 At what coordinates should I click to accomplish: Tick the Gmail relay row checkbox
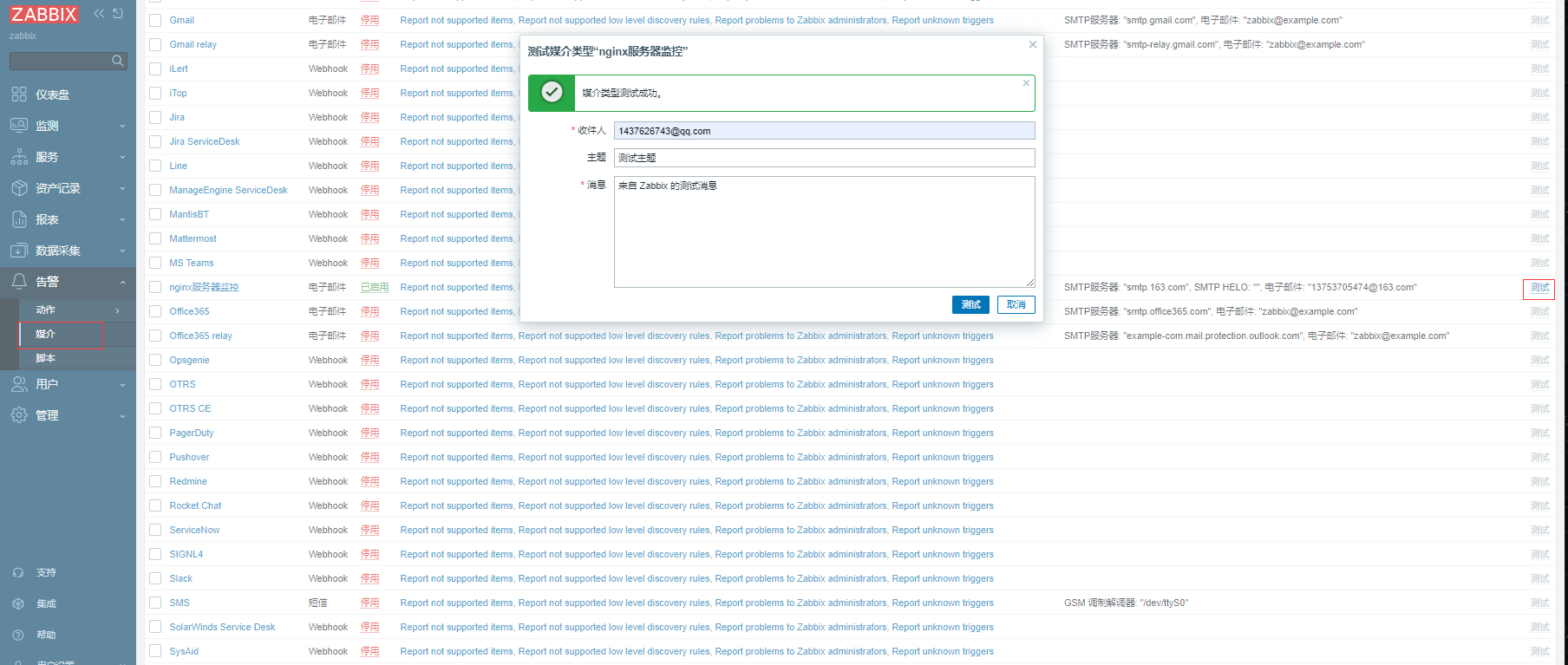155,44
